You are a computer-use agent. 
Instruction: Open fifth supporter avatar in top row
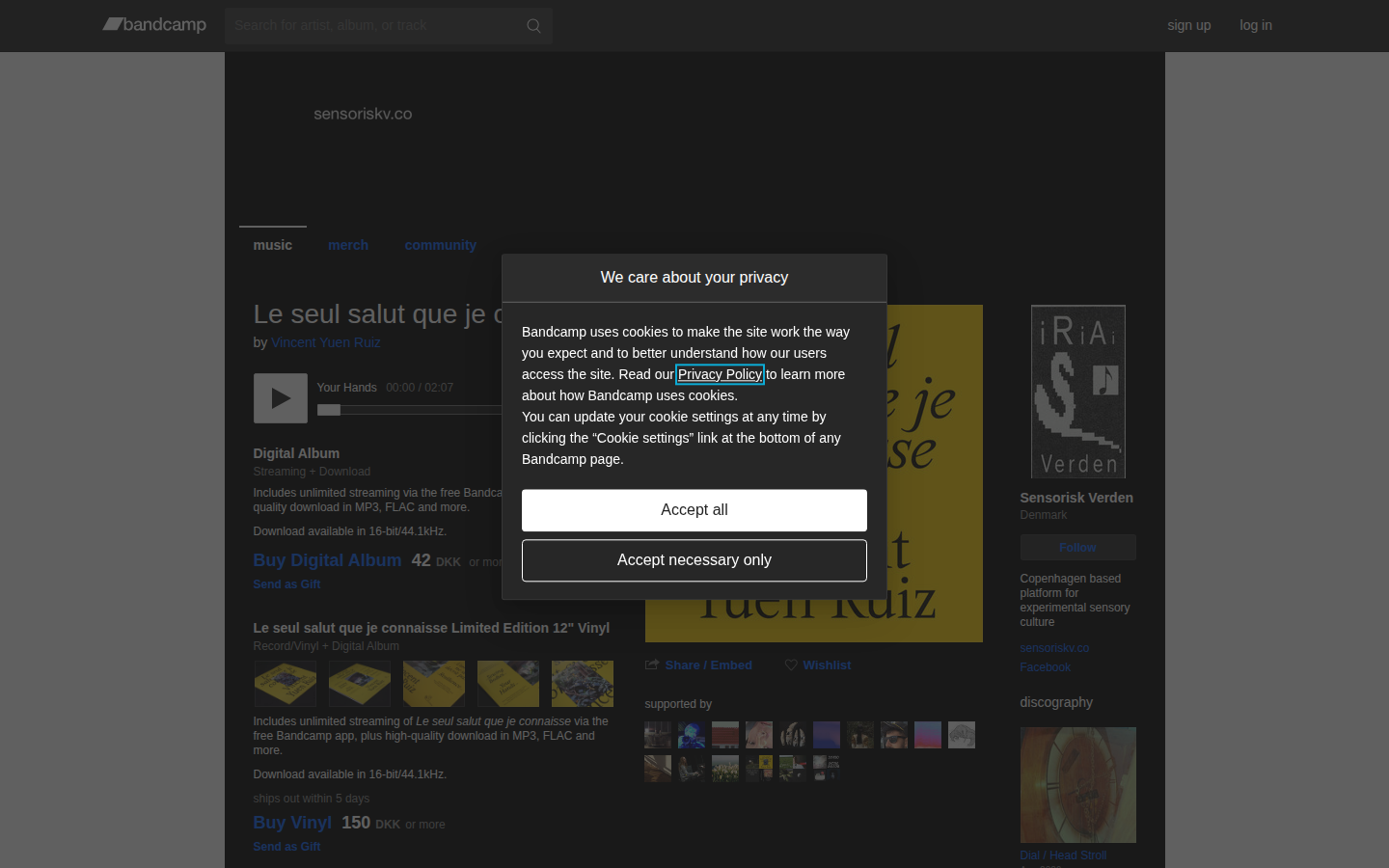point(793,735)
